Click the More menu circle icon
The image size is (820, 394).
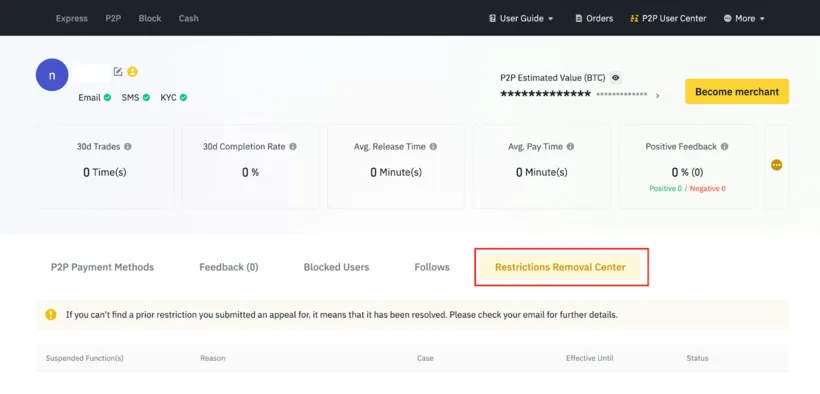(727, 18)
